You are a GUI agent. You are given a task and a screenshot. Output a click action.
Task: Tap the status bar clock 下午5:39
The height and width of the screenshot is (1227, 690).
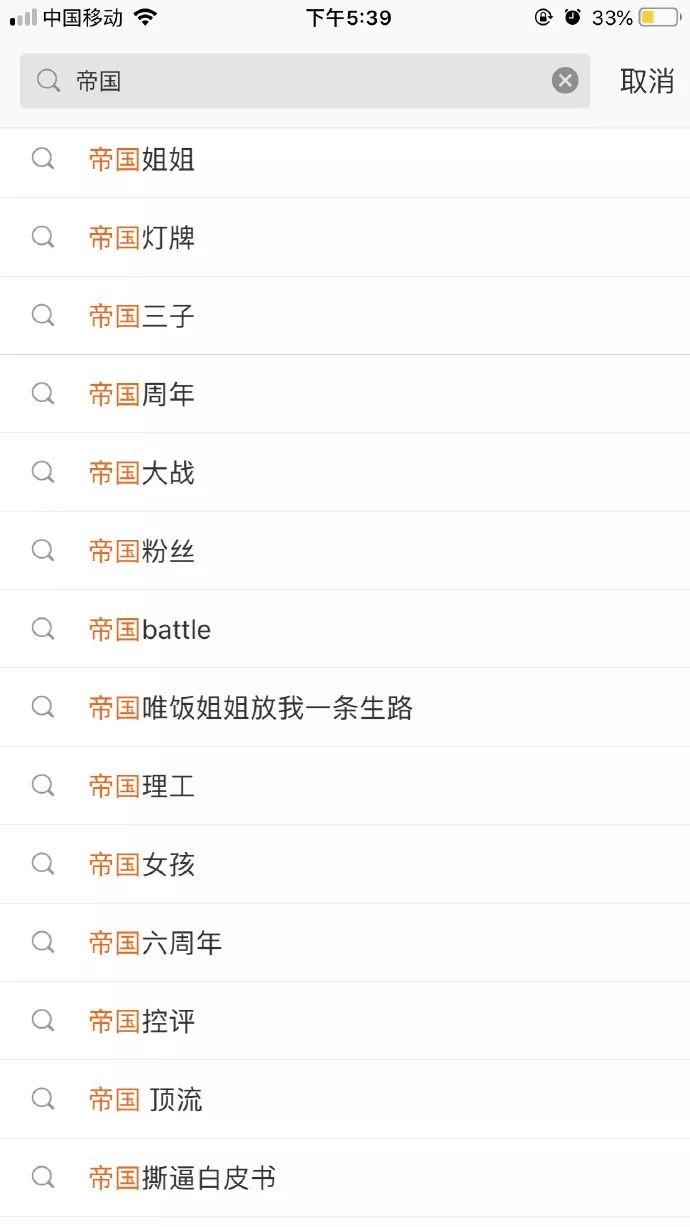point(348,18)
